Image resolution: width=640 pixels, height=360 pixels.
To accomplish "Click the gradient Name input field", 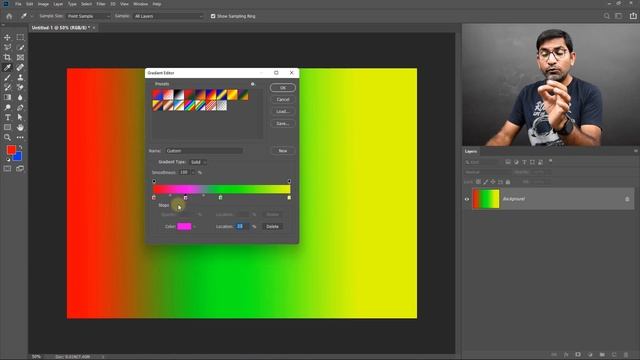I will click(x=204, y=151).
